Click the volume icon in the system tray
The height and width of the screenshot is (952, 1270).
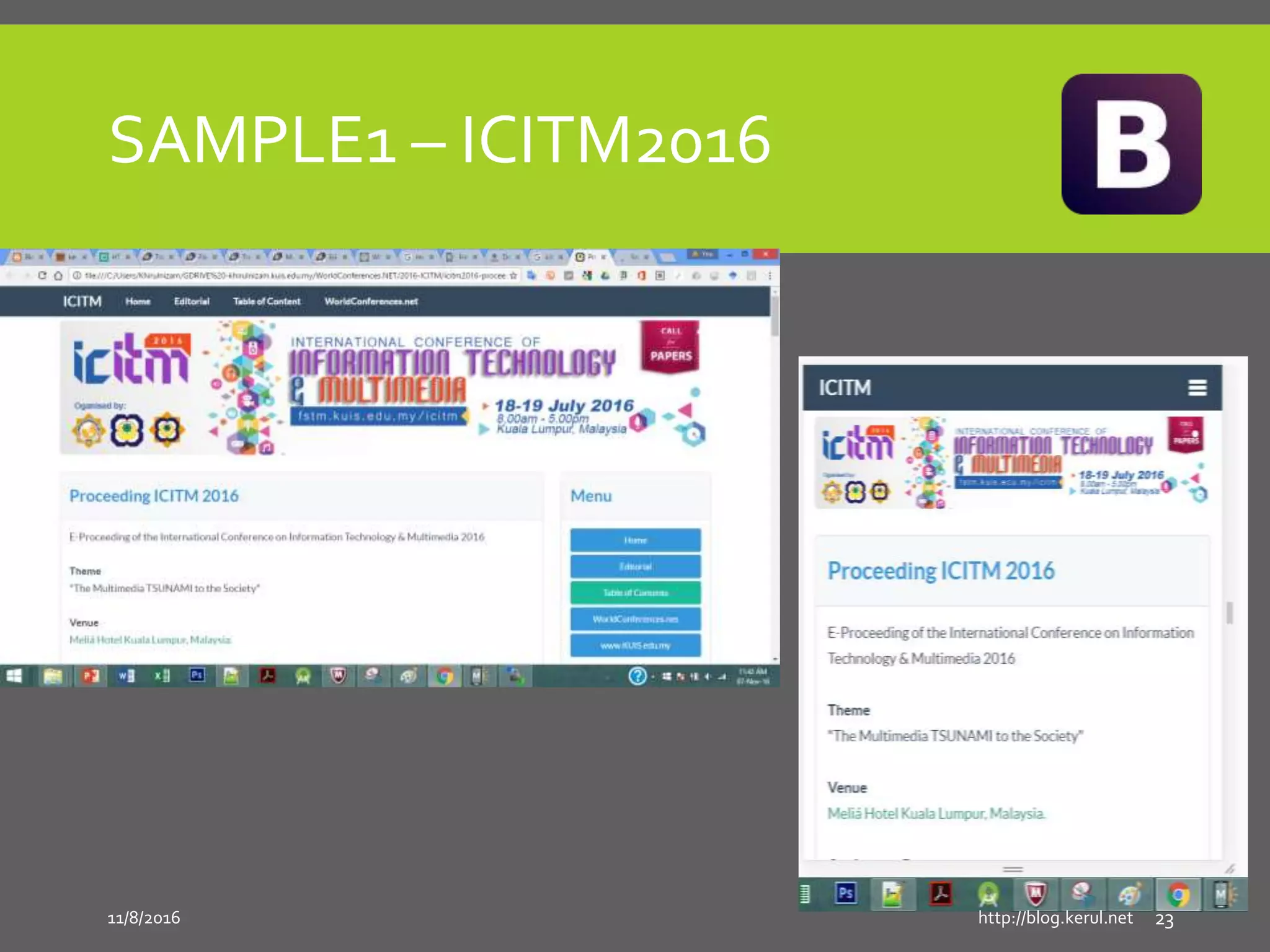[x=708, y=677]
